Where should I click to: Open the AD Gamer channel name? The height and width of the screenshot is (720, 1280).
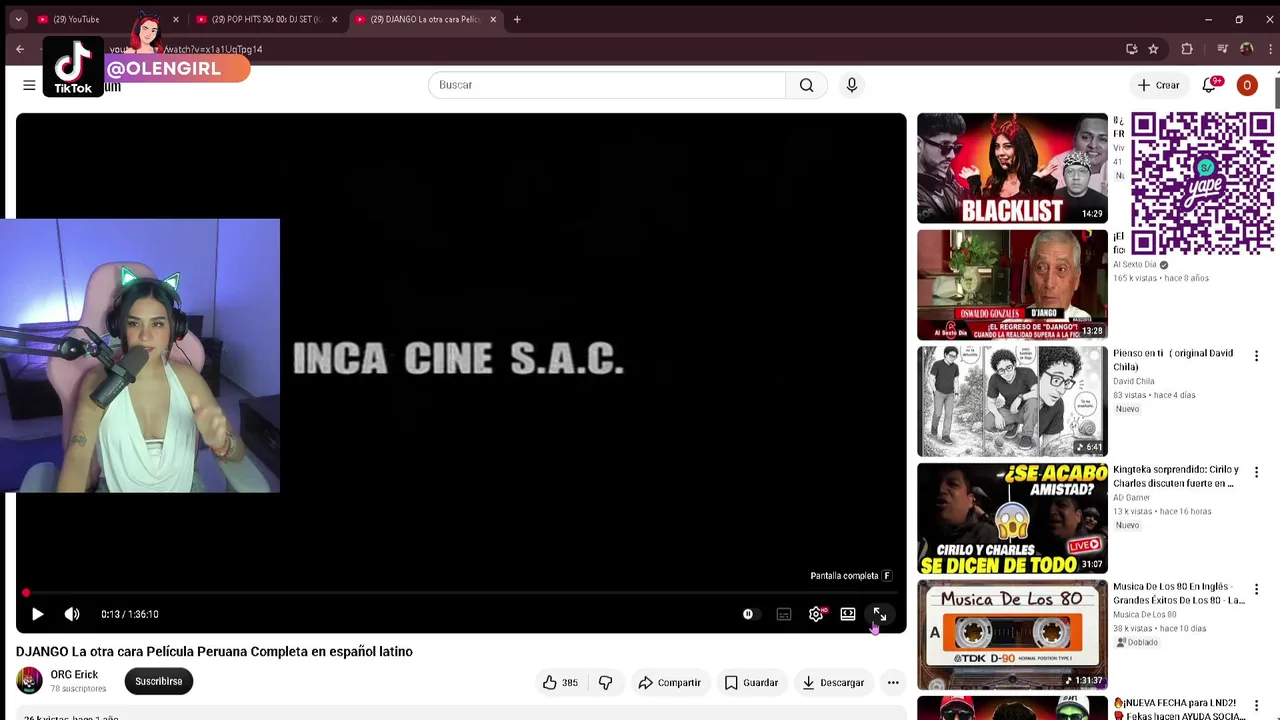click(1132, 498)
